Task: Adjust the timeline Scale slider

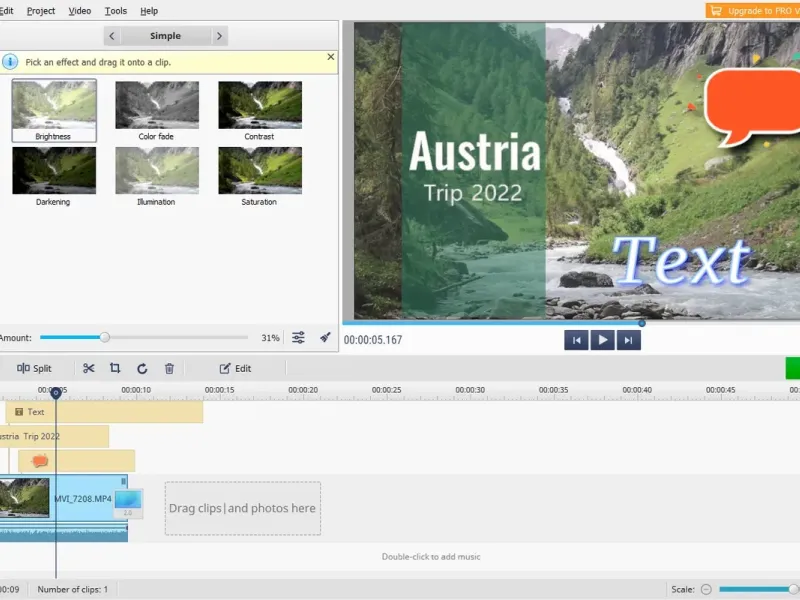Action: [x=759, y=589]
